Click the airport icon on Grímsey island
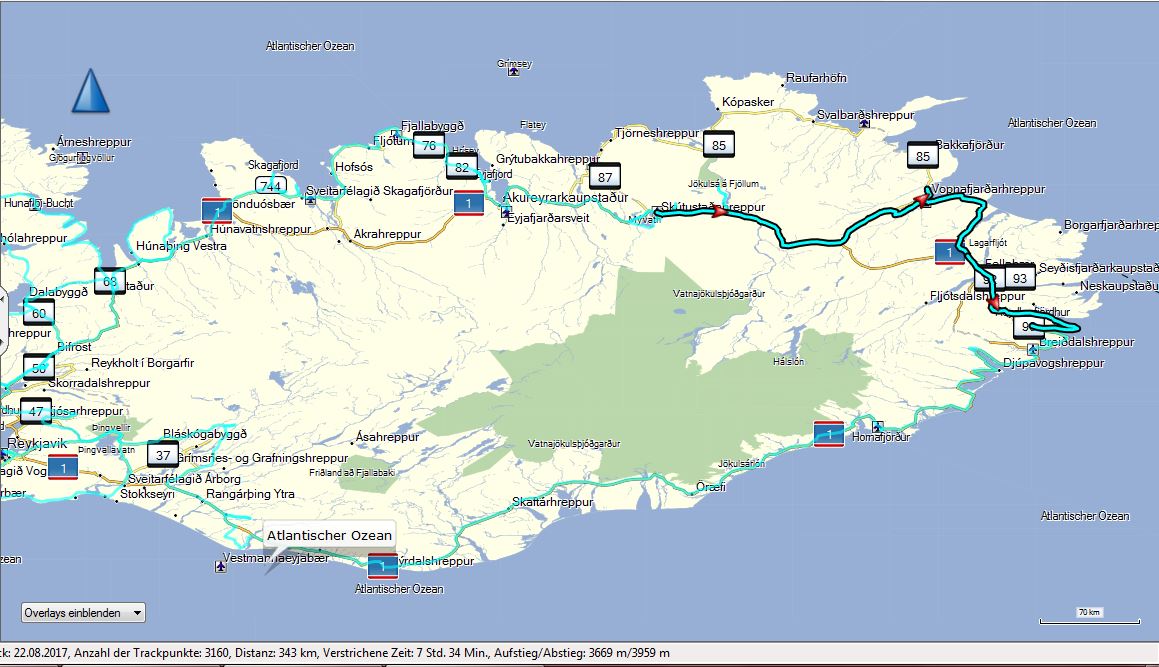1159x667 pixels. [513, 72]
